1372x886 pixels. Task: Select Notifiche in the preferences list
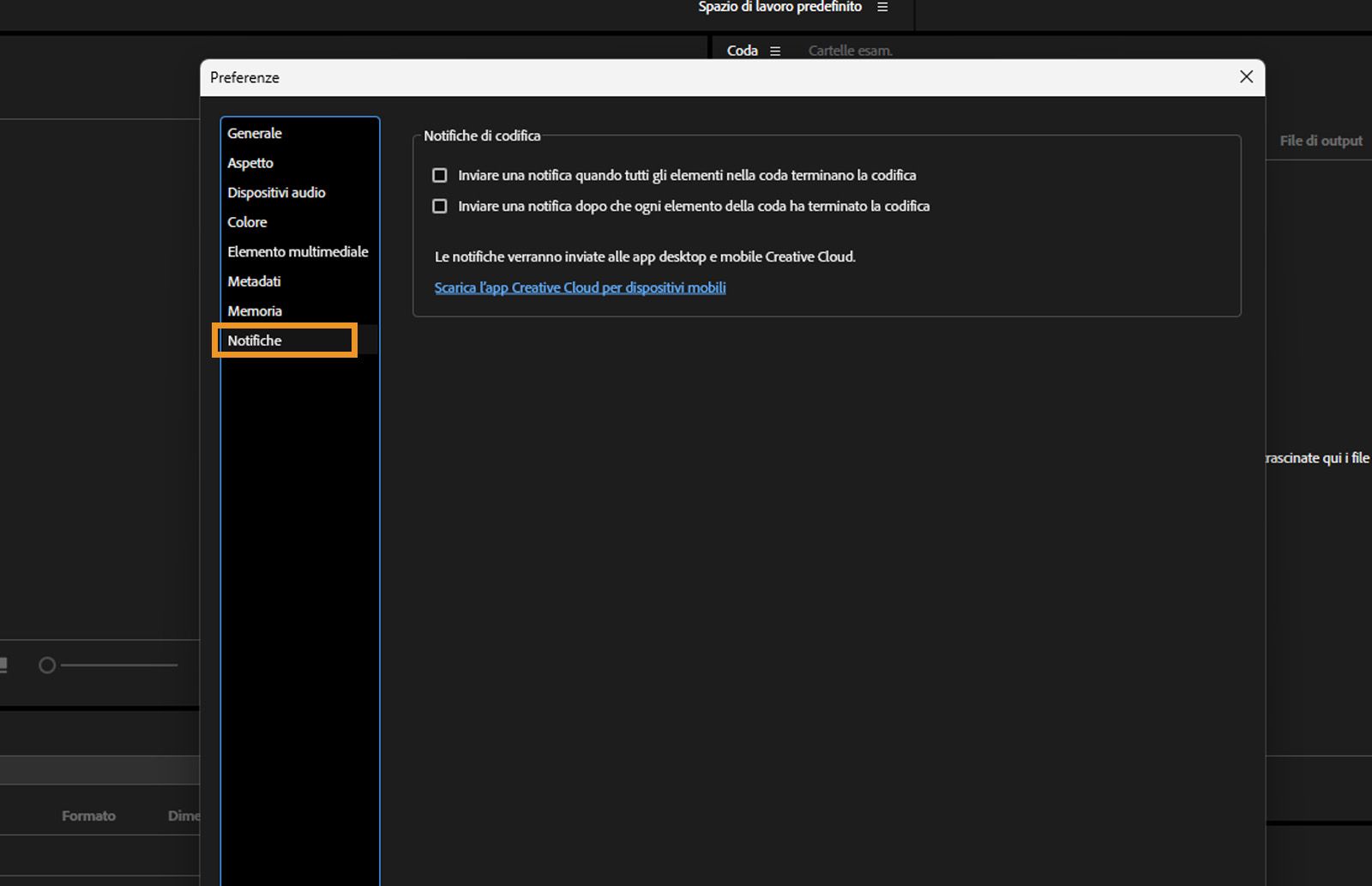(299, 341)
